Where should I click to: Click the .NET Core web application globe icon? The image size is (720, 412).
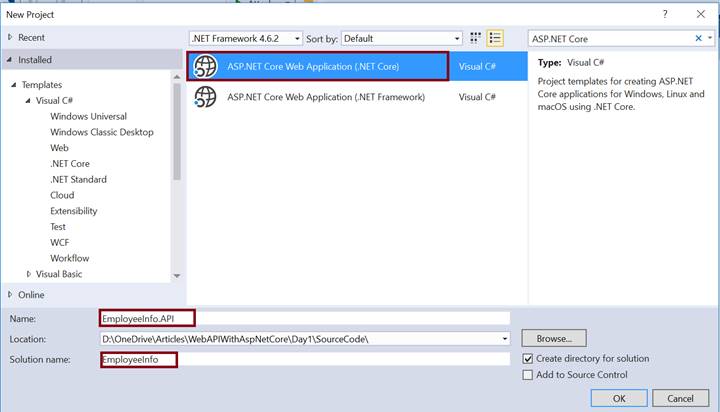click(205, 66)
